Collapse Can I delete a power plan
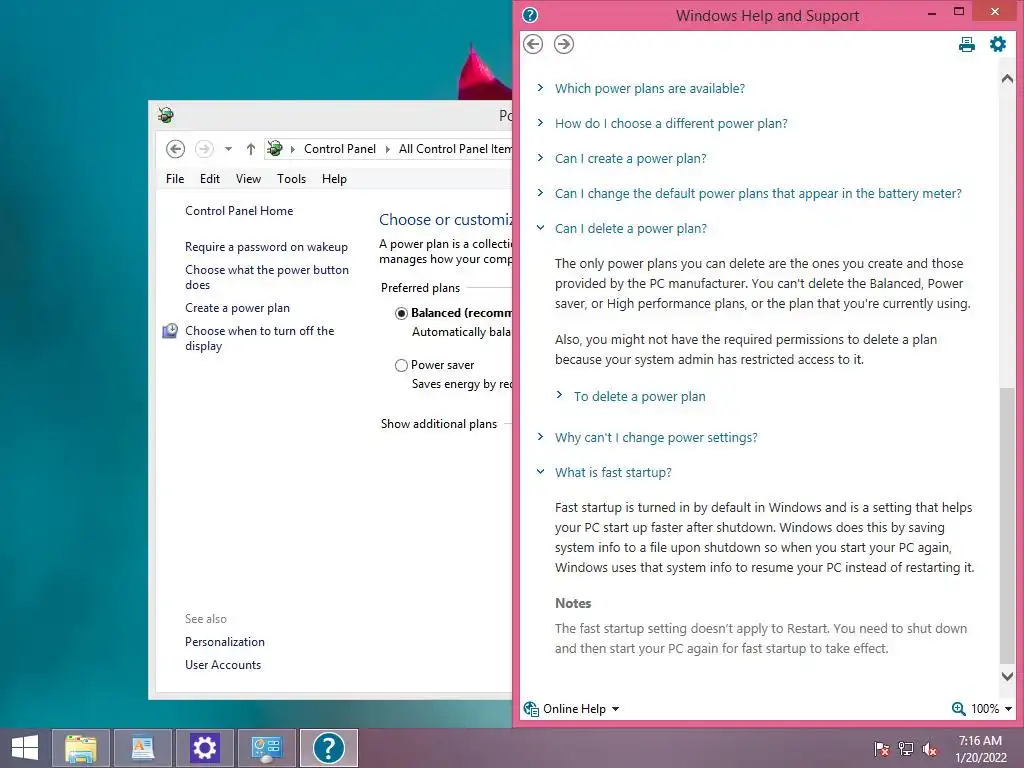 pos(630,229)
